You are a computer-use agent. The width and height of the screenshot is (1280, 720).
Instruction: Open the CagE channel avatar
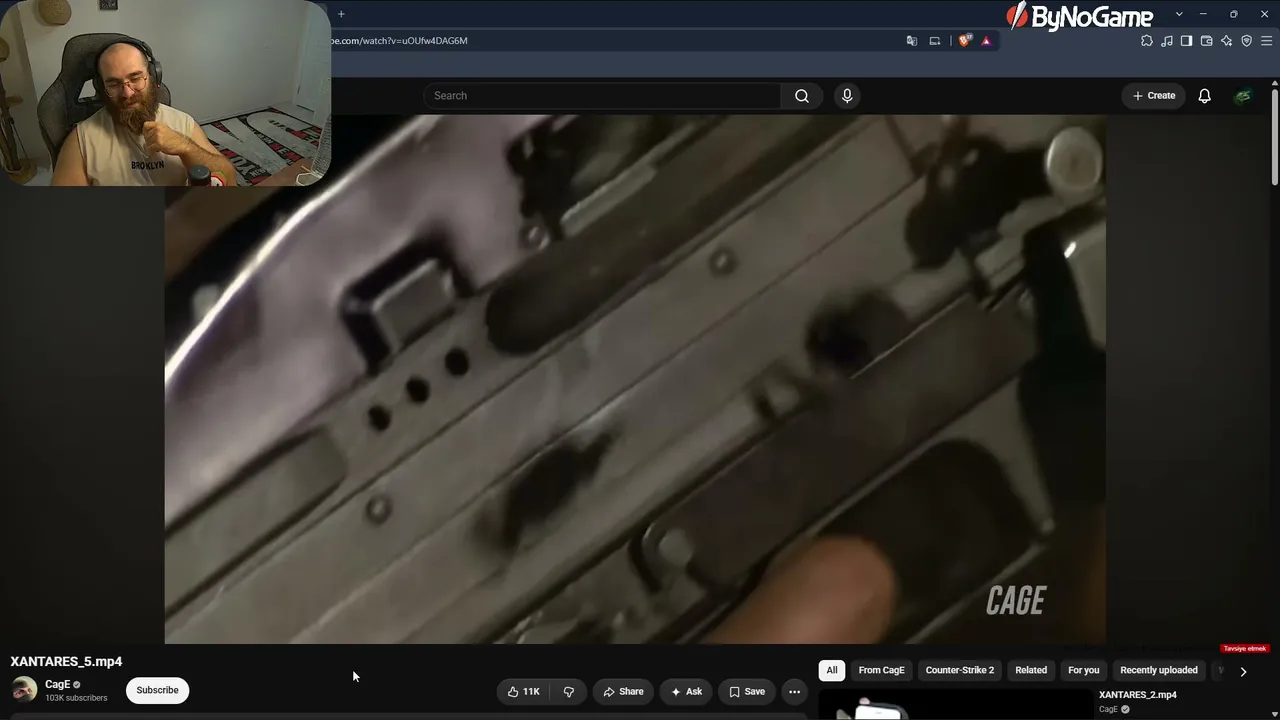[x=24, y=690]
